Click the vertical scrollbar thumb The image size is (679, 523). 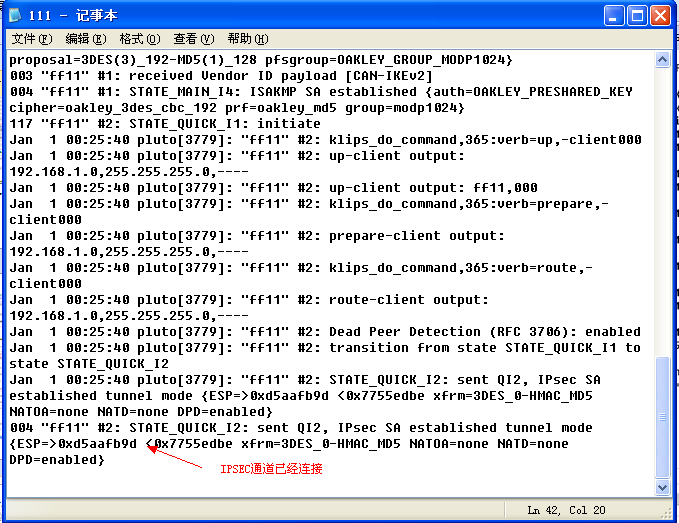pyautogui.click(x=664, y=415)
